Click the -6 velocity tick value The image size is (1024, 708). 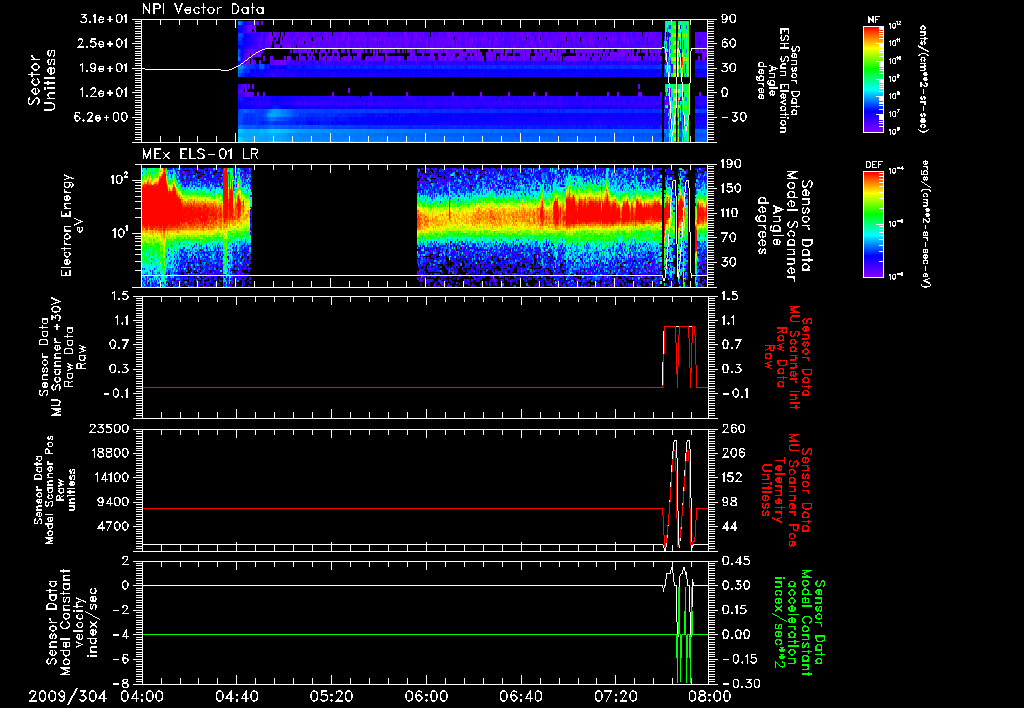[x=123, y=659]
